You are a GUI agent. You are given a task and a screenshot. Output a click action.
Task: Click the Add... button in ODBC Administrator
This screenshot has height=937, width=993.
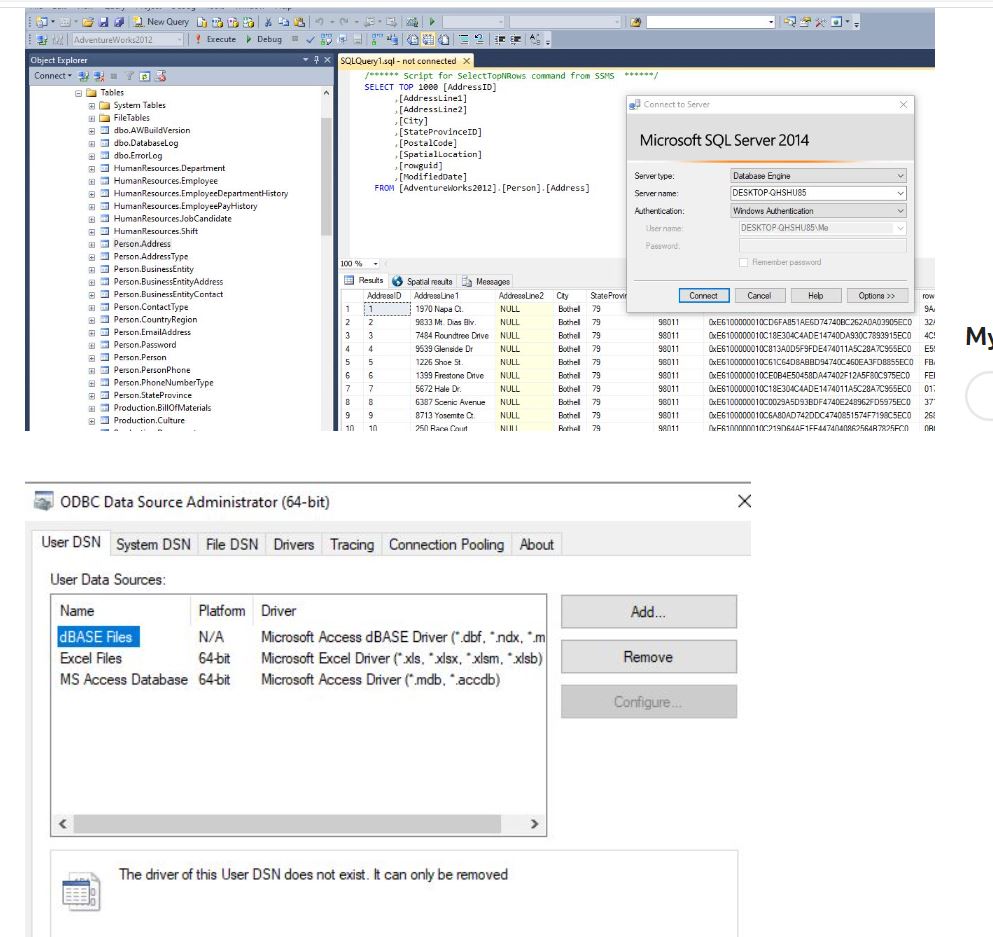[x=648, y=612]
